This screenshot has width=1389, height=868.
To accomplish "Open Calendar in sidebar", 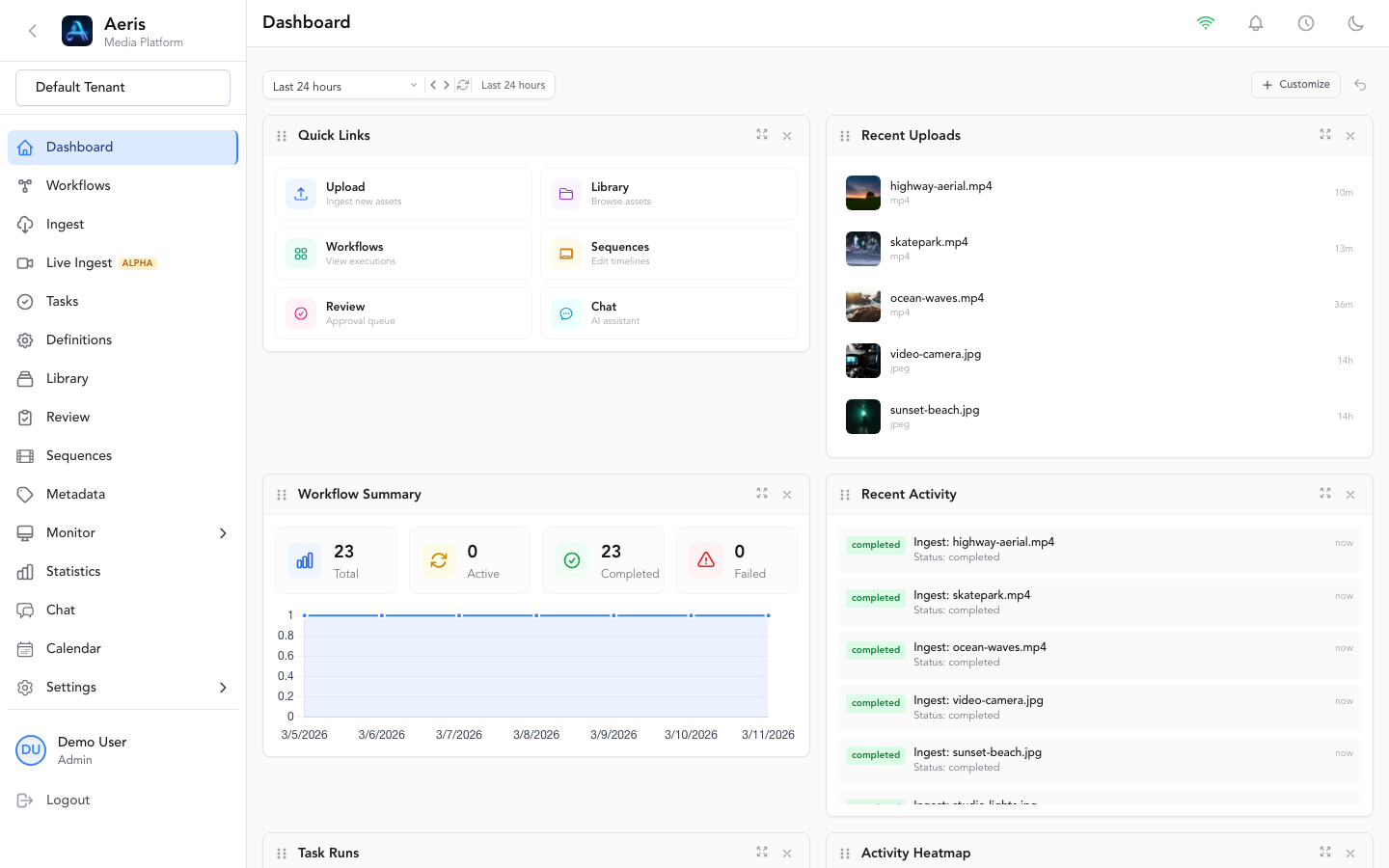I will pyautogui.click(x=123, y=649).
